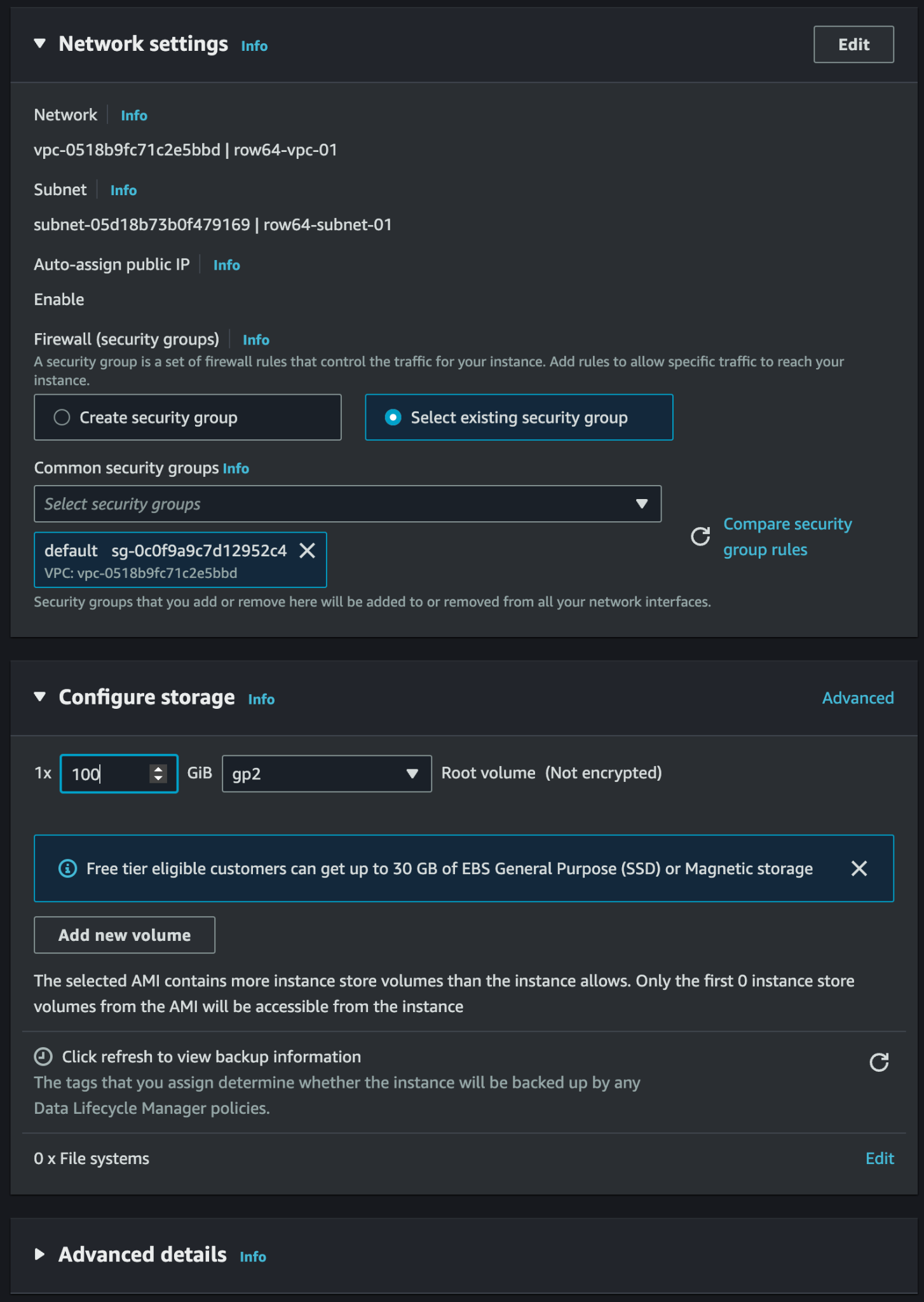The width and height of the screenshot is (924, 1302).
Task: Select Create security group radio option
Action: [x=187, y=417]
